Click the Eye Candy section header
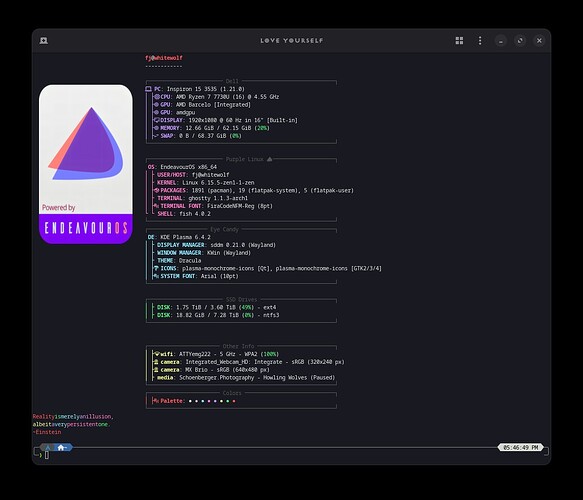 (x=224, y=229)
